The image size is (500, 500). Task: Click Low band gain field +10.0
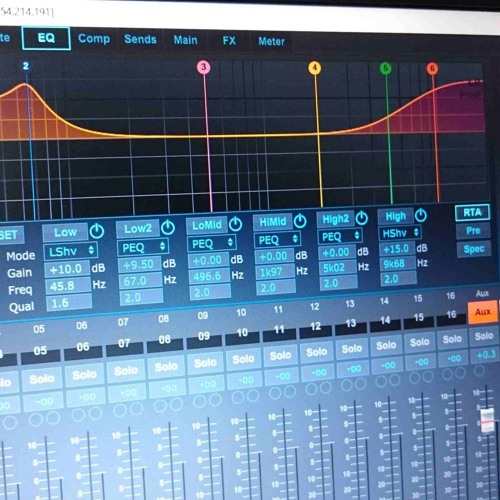pyautogui.click(x=67, y=269)
